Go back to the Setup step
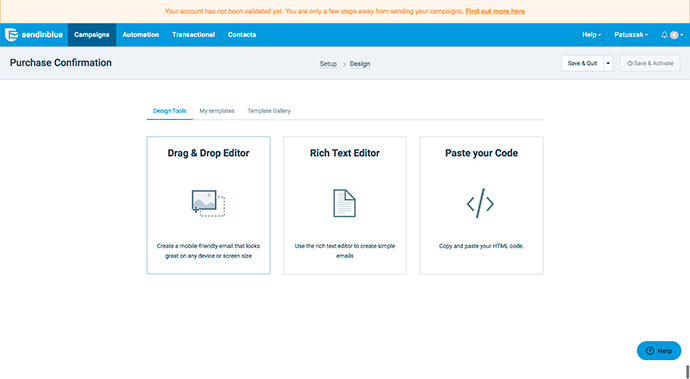The width and height of the screenshot is (690, 379). click(328, 64)
